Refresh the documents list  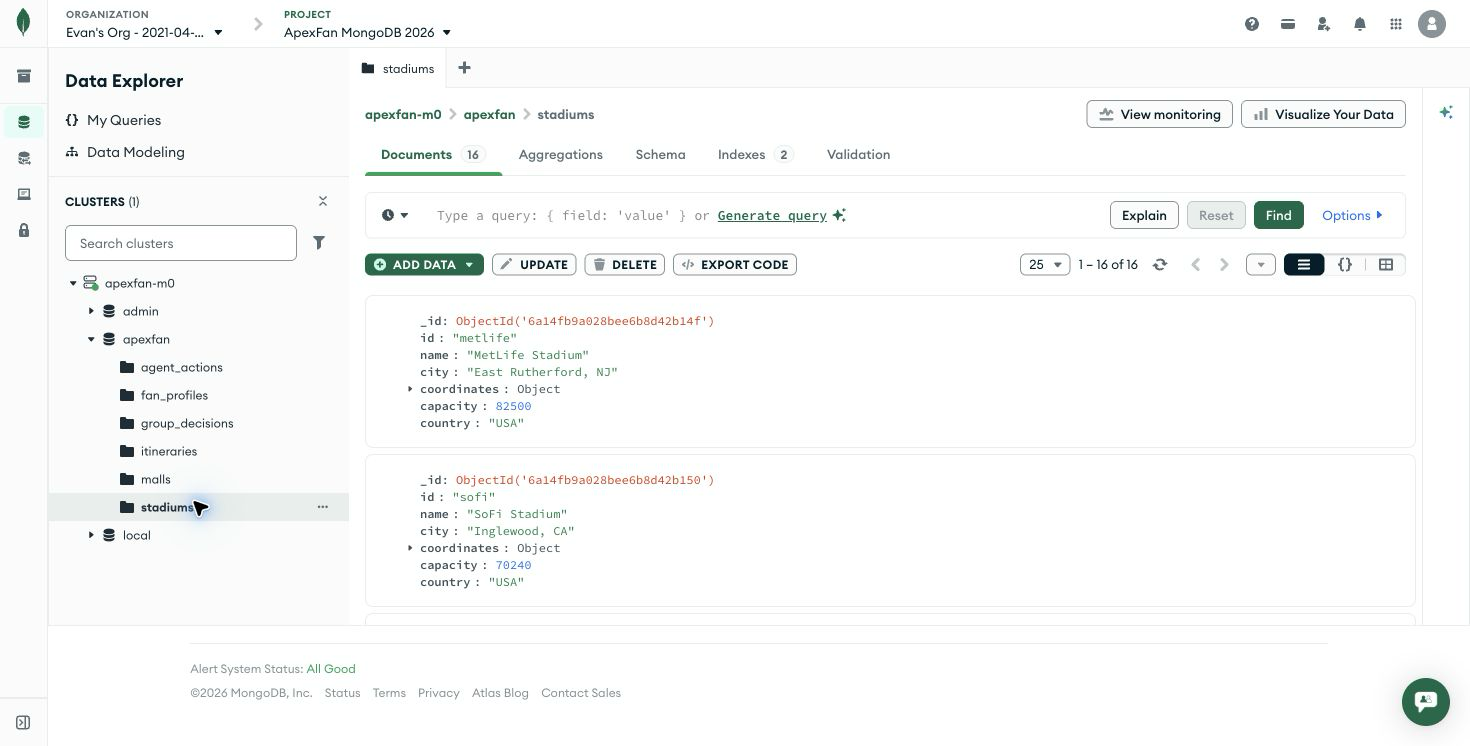pos(1160,265)
